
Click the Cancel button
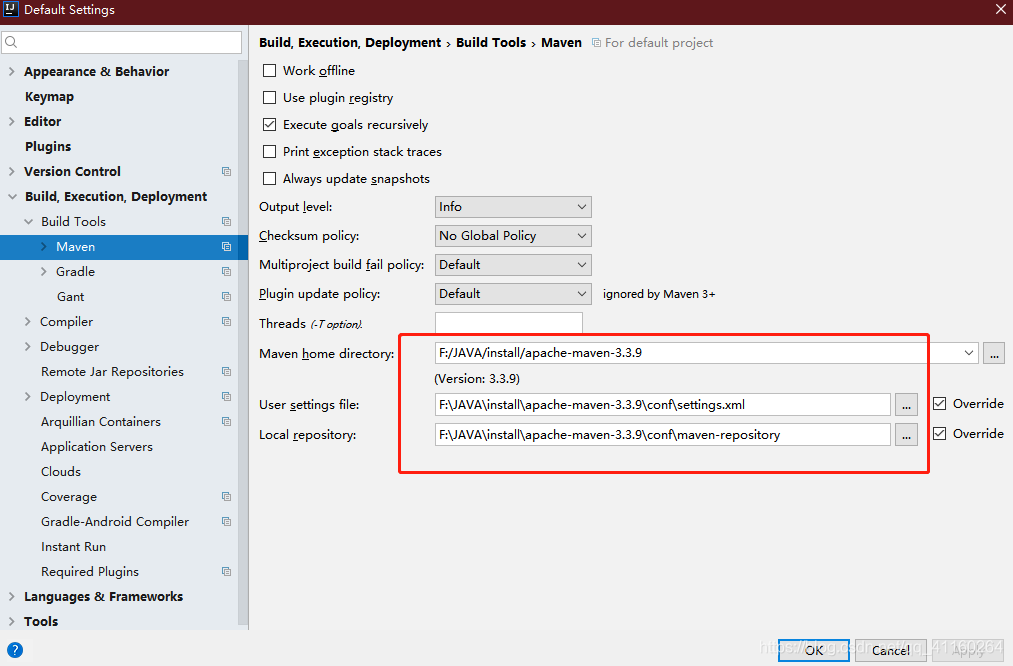890,650
